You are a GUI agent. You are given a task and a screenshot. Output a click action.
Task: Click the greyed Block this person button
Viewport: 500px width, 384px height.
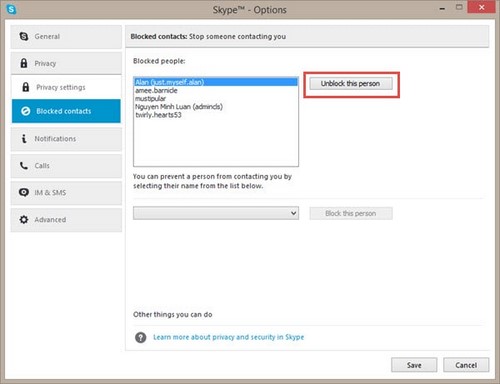(351, 213)
